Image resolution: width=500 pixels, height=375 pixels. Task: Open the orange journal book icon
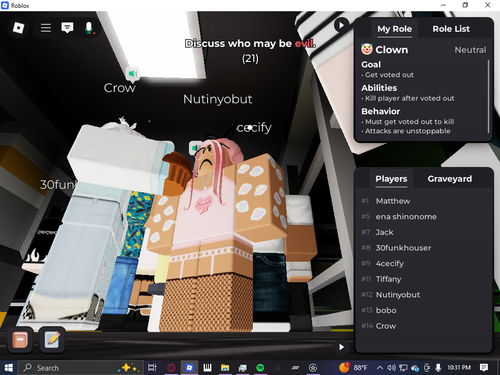click(x=20, y=340)
